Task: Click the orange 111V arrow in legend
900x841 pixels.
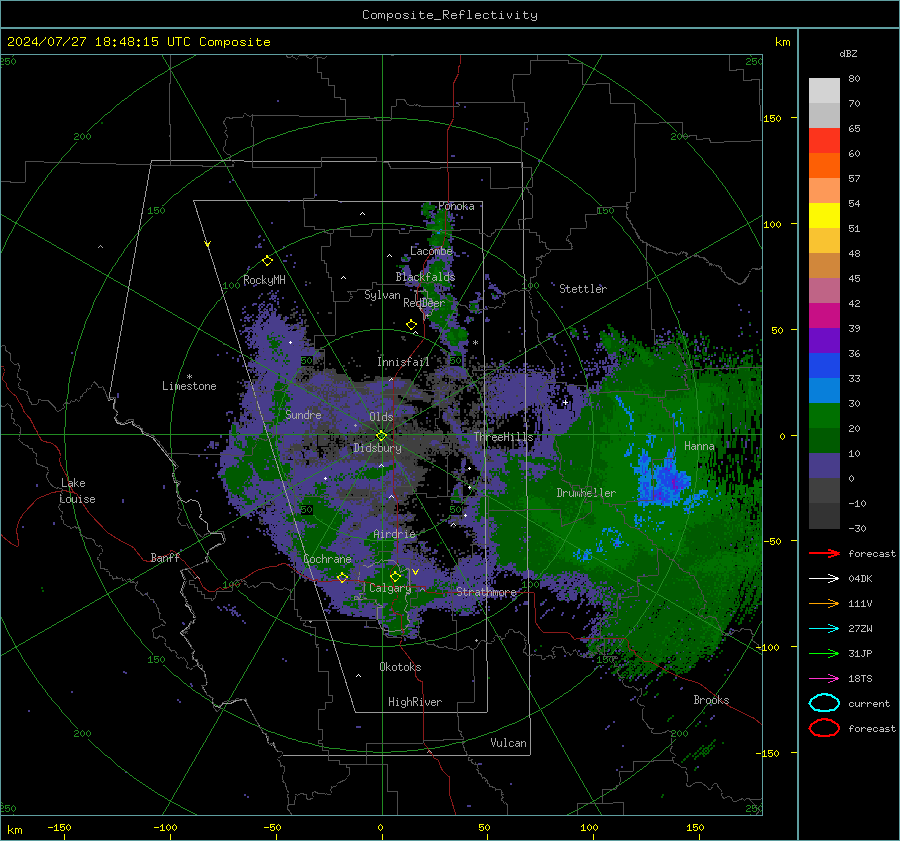Action: coord(824,603)
